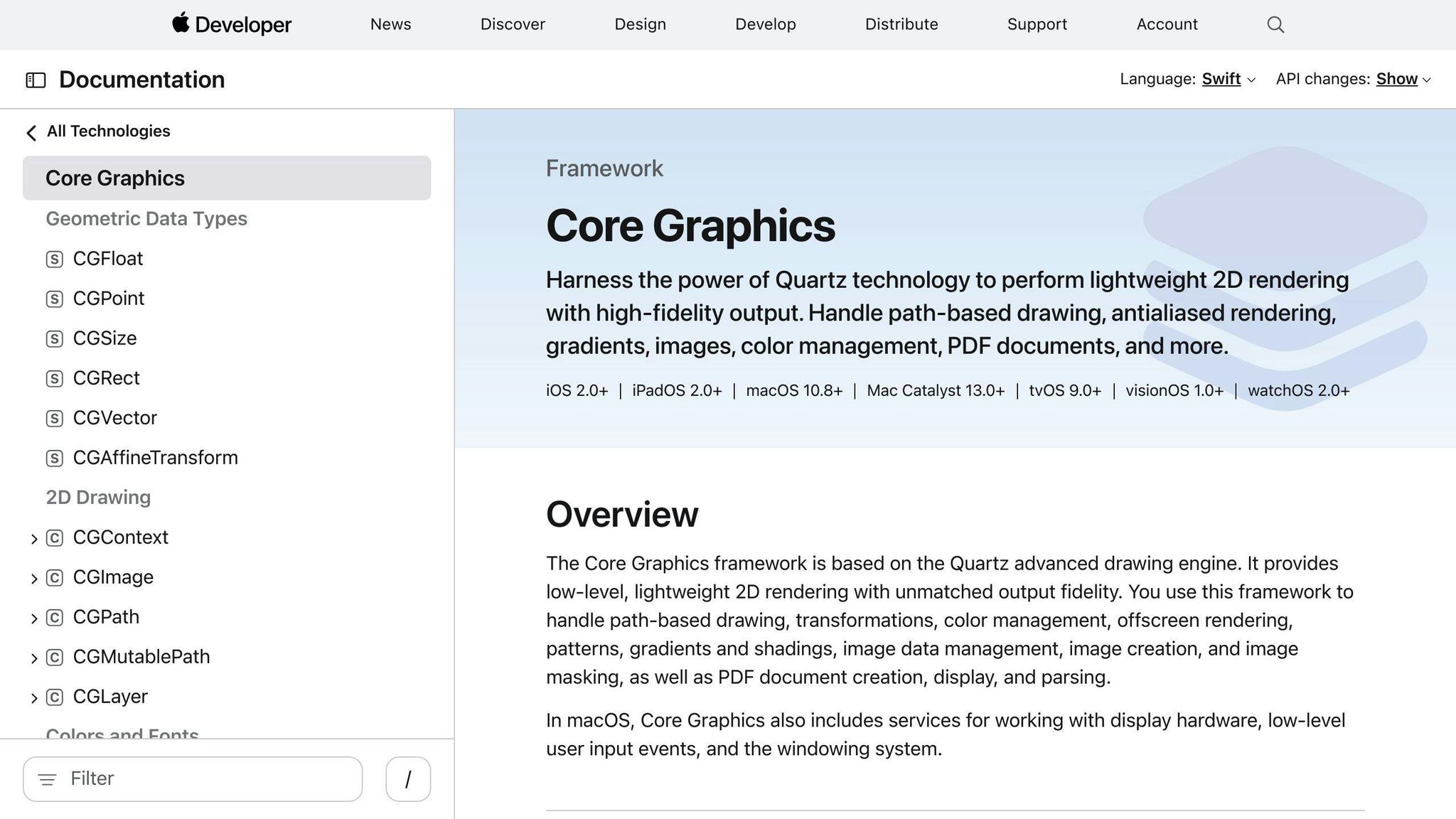
Task: Open the News menu
Action: [x=390, y=24]
